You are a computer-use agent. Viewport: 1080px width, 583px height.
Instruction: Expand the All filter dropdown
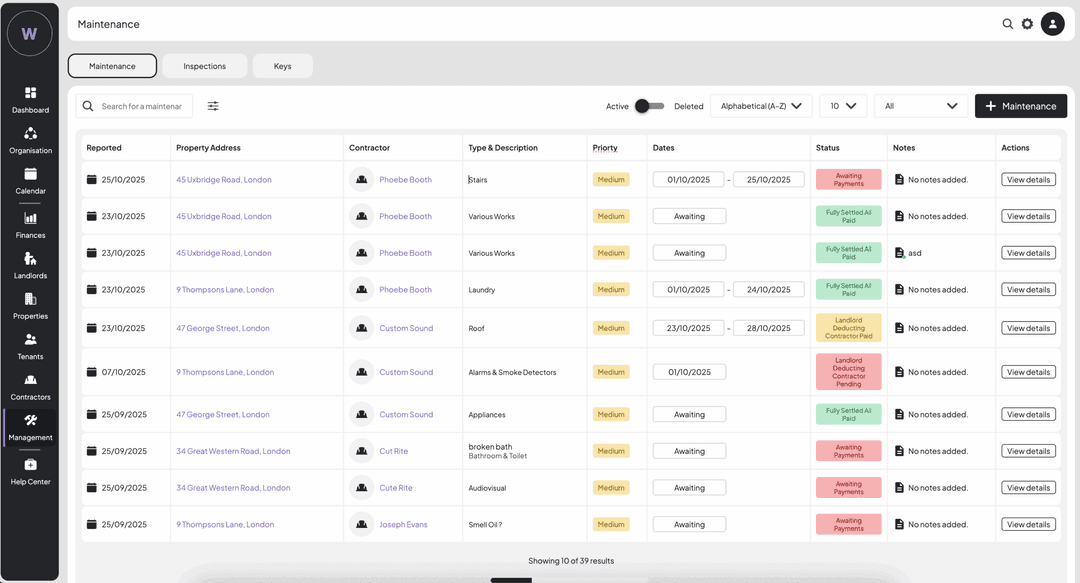[x=920, y=106]
